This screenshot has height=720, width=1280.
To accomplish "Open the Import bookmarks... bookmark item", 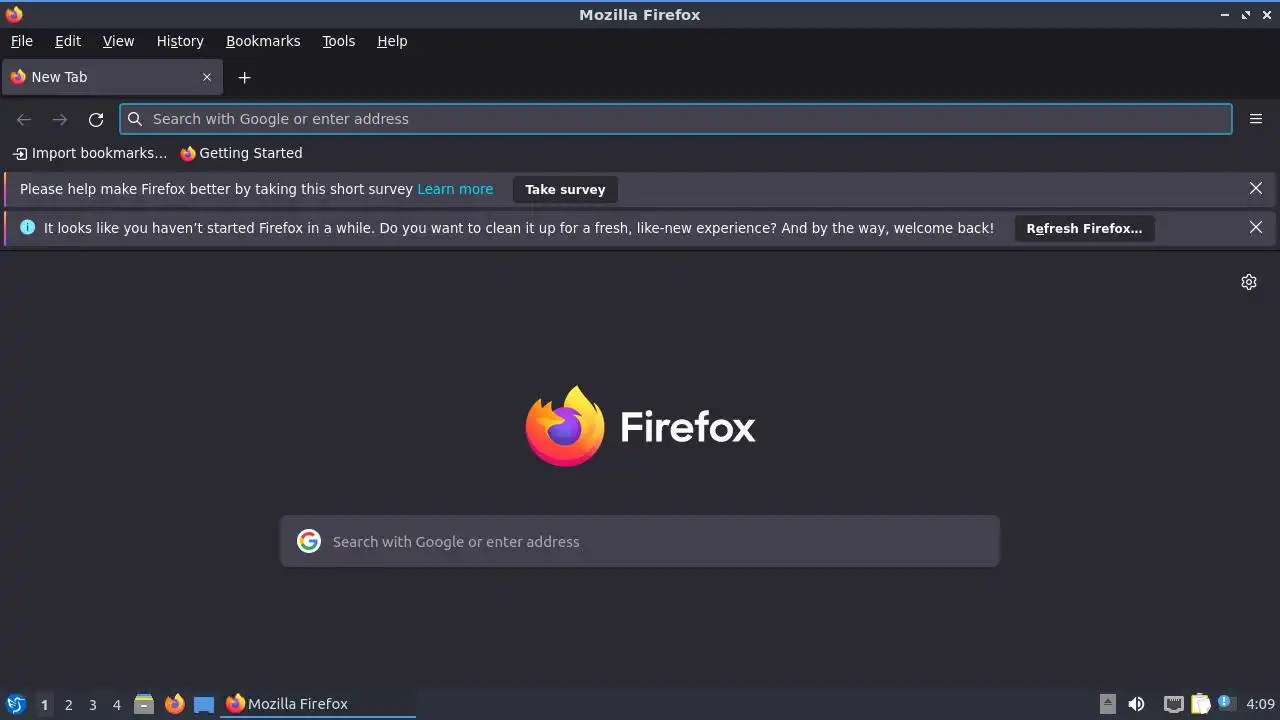I will pyautogui.click(x=90, y=153).
